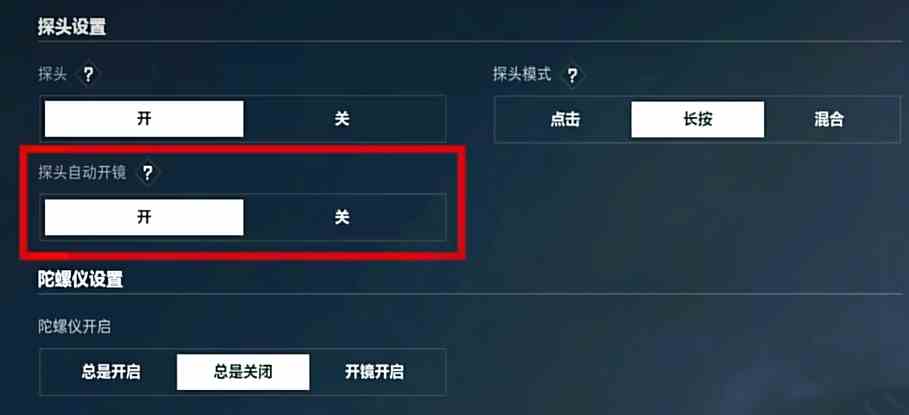
Task: Click the 陀螺仪开启 setting label
Action: (x=74, y=327)
